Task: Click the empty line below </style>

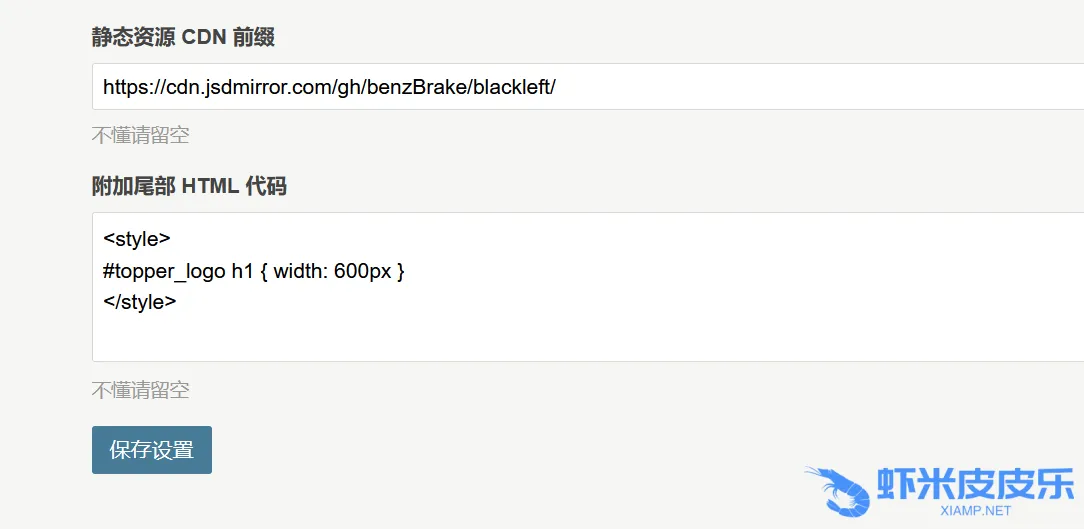Action: 300,334
